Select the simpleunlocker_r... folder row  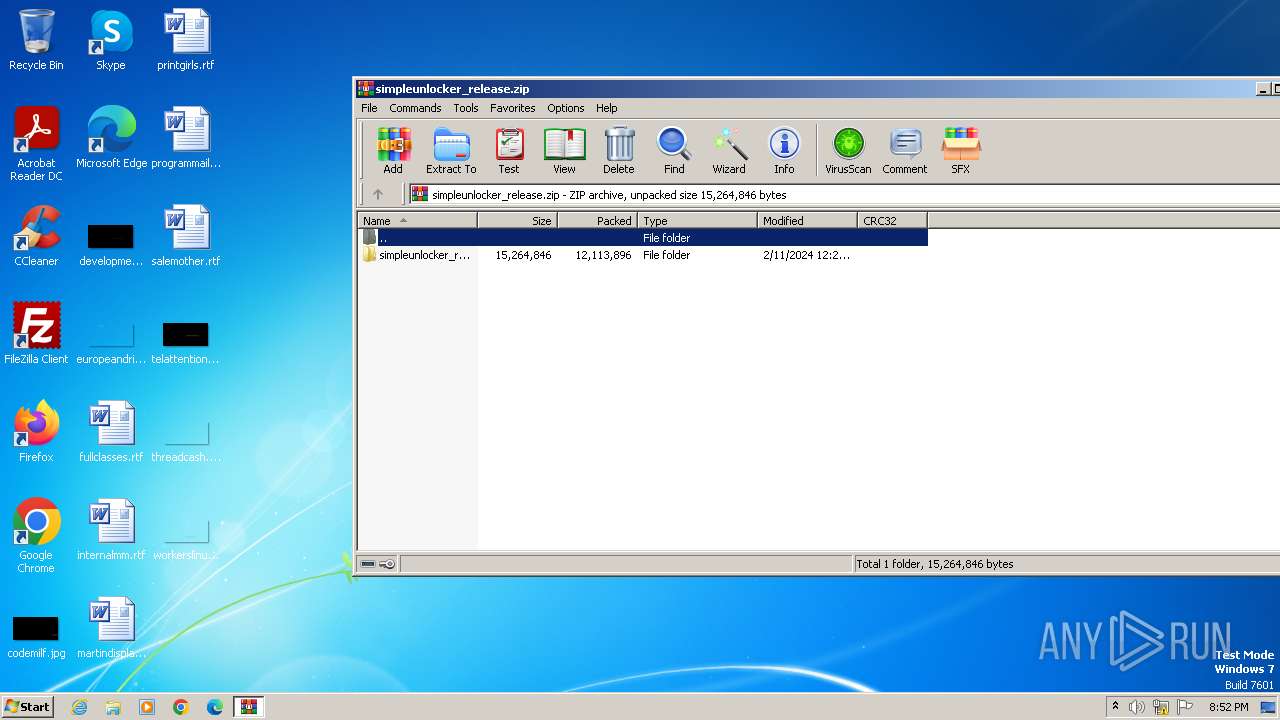click(x=643, y=255)
